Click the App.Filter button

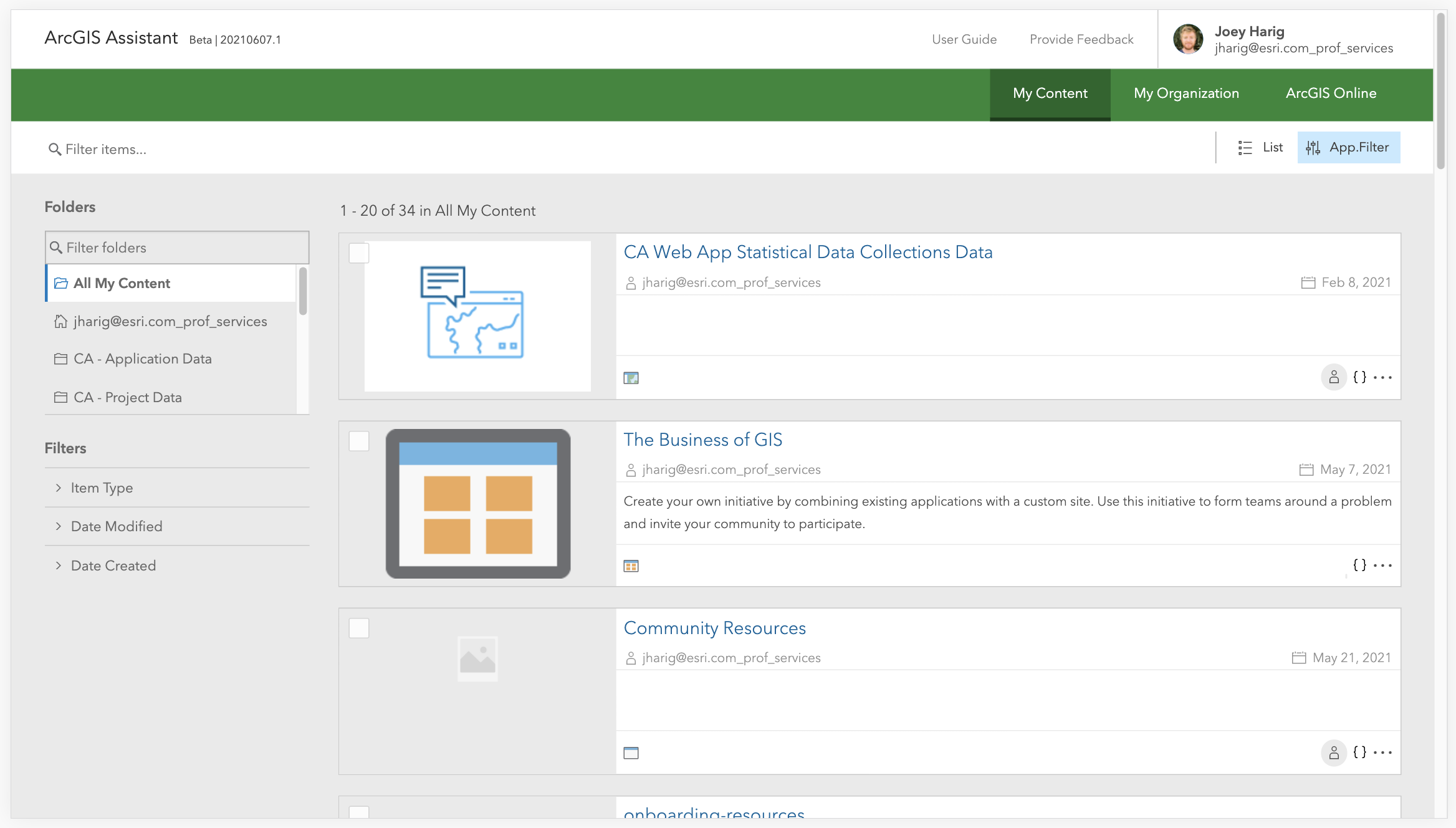tap(1348, 147)
